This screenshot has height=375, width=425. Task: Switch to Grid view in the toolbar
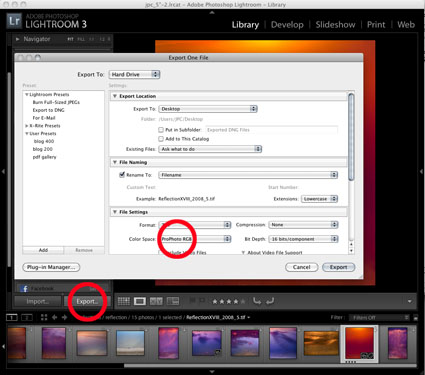coord(124,301)
